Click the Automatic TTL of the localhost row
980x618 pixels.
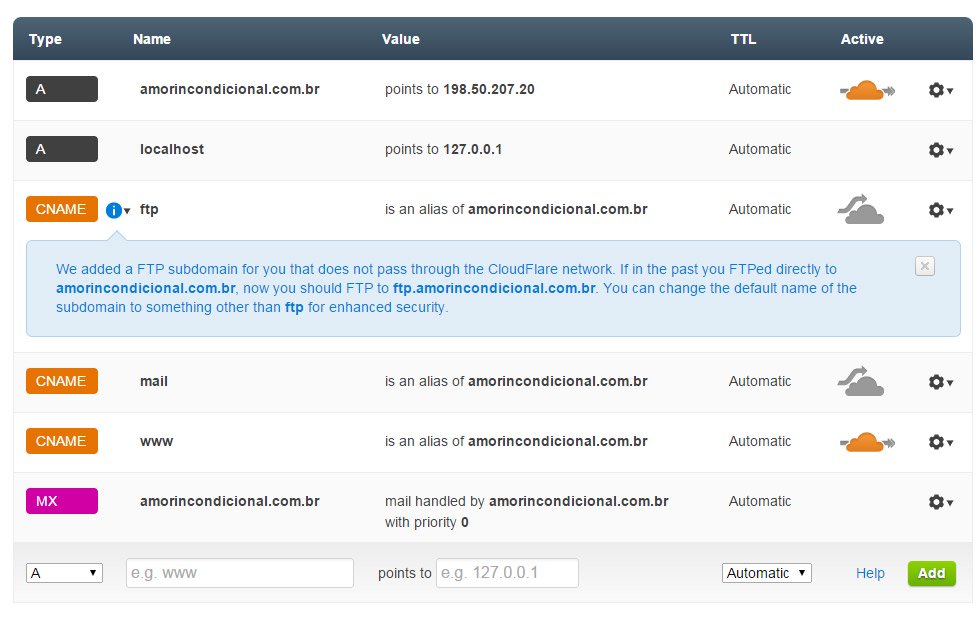(760, 149)
